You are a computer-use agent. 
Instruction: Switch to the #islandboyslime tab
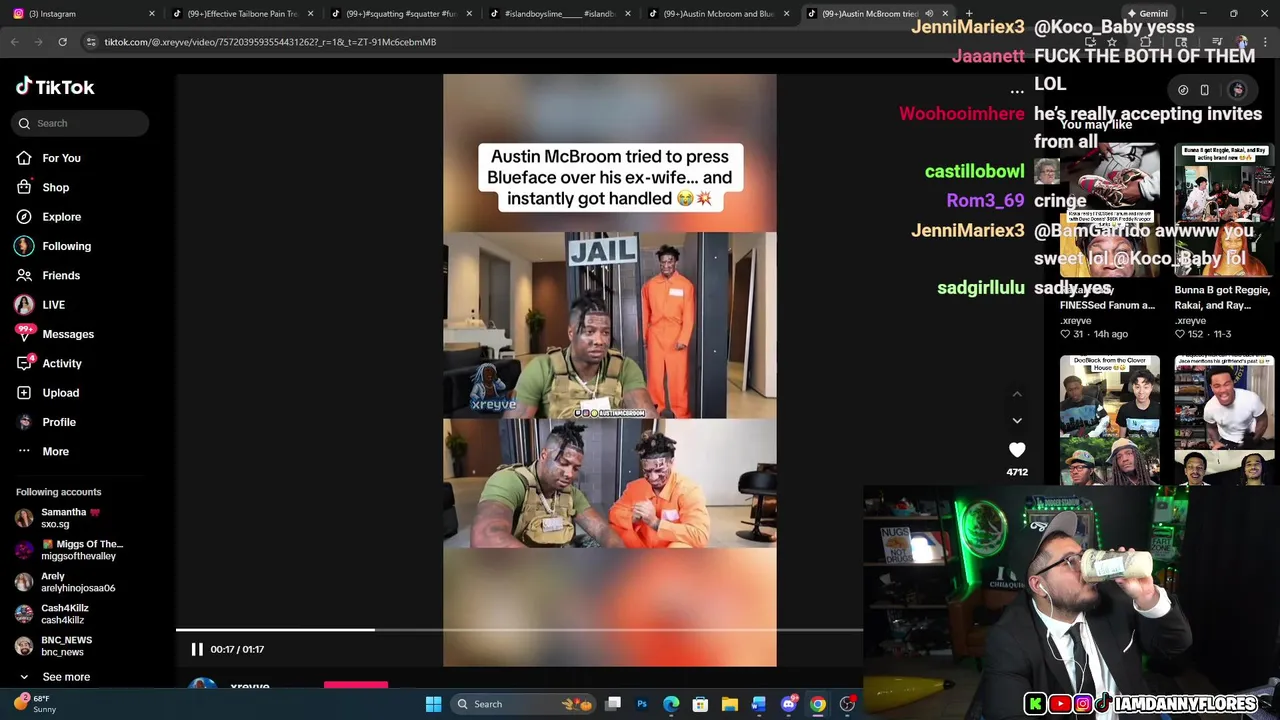point(560,13)
